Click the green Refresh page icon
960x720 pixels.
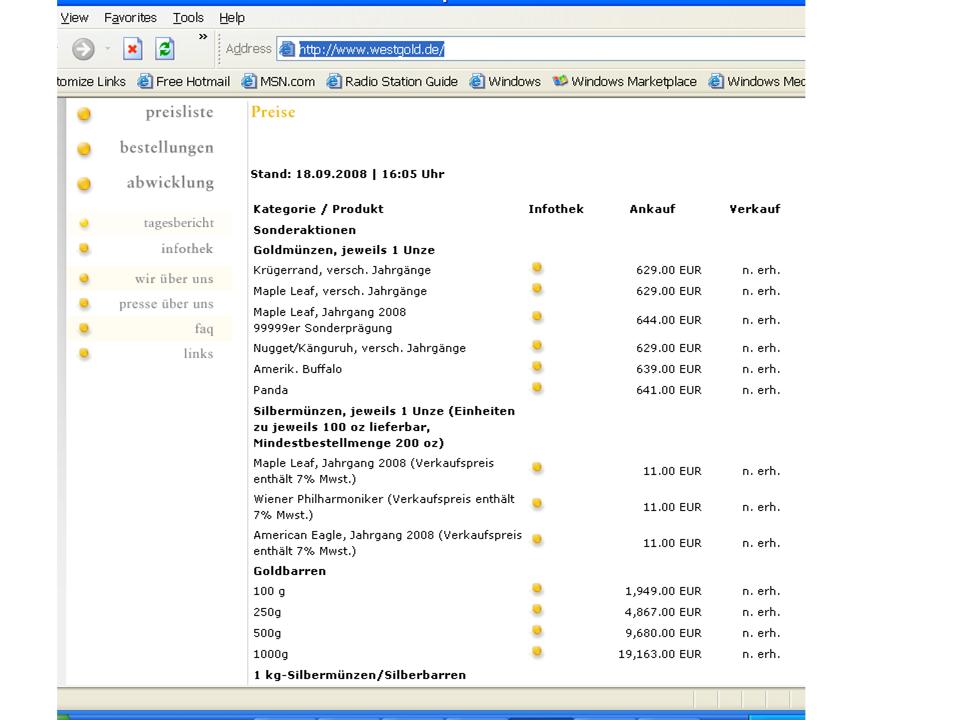click(165, 49)
